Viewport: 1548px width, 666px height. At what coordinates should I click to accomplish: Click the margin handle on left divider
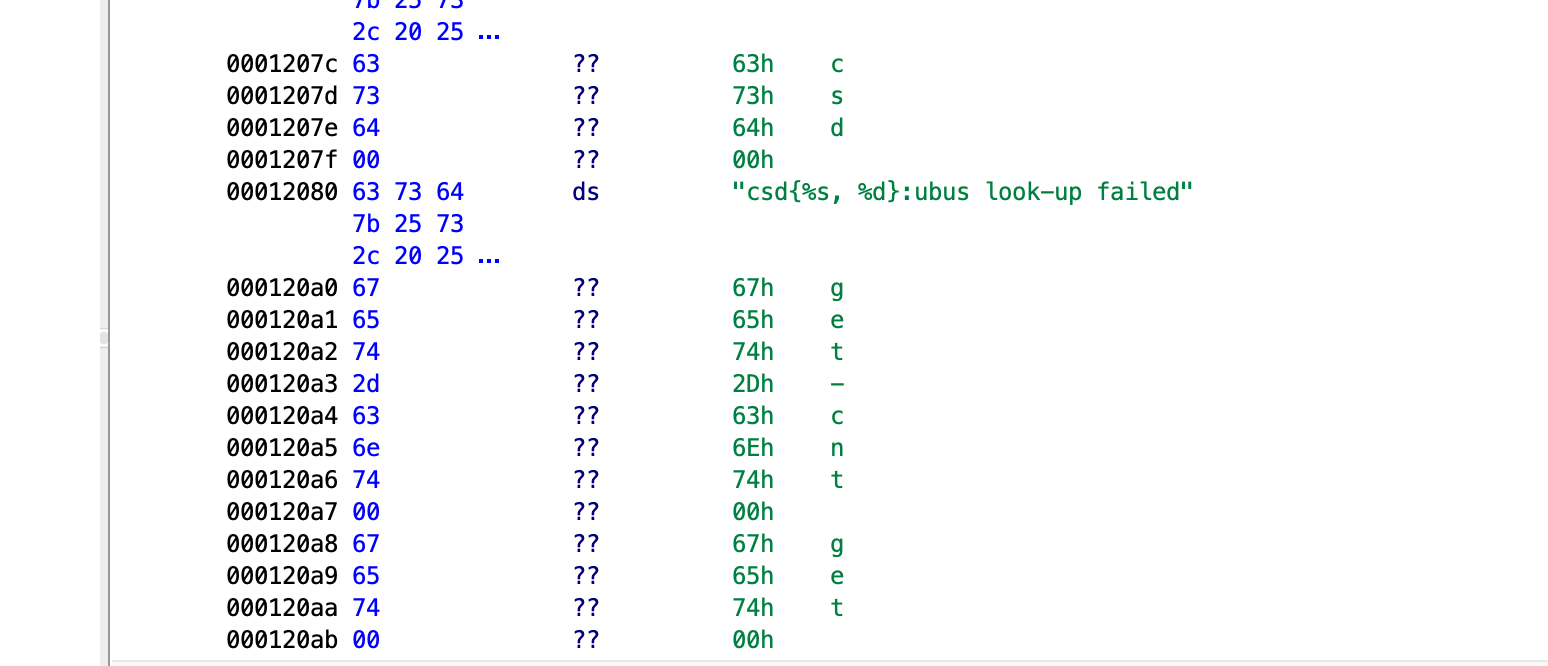(x=103, y=339)
